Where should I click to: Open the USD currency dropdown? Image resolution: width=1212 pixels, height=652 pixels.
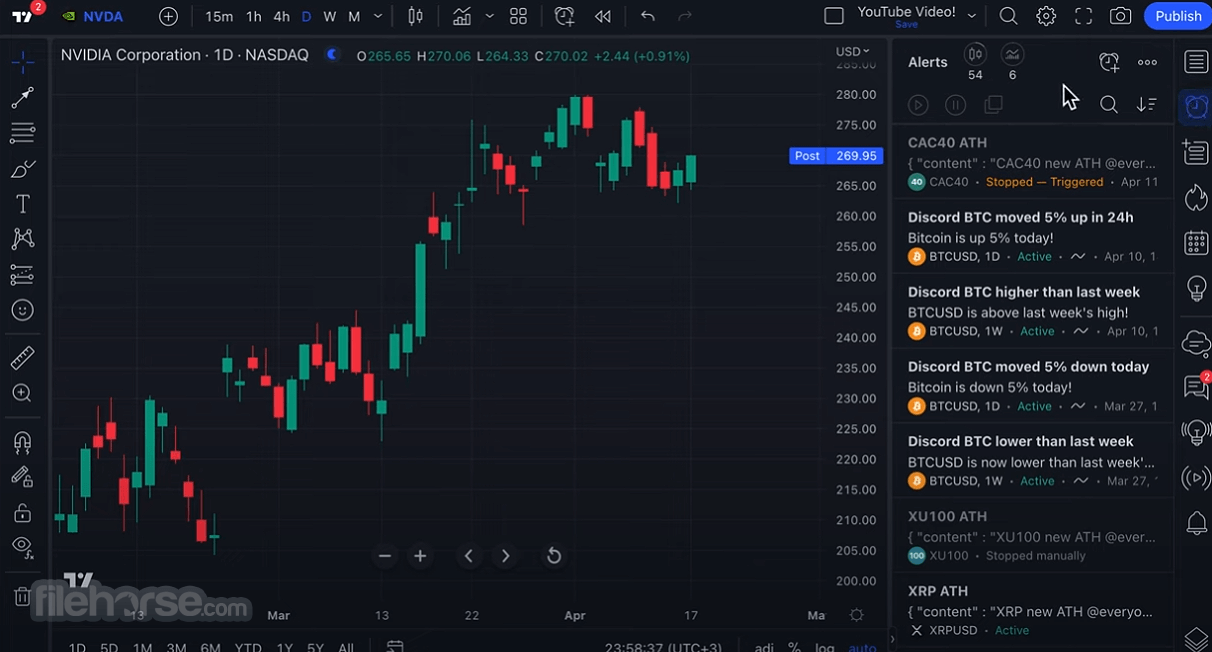point(852,51)
